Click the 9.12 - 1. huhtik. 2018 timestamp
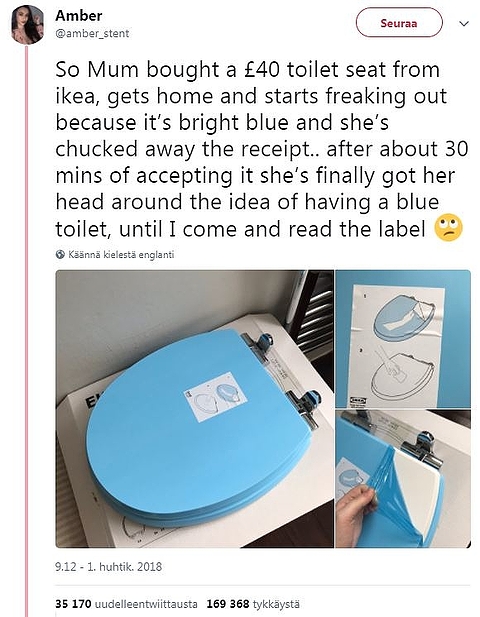 (109, 567)
